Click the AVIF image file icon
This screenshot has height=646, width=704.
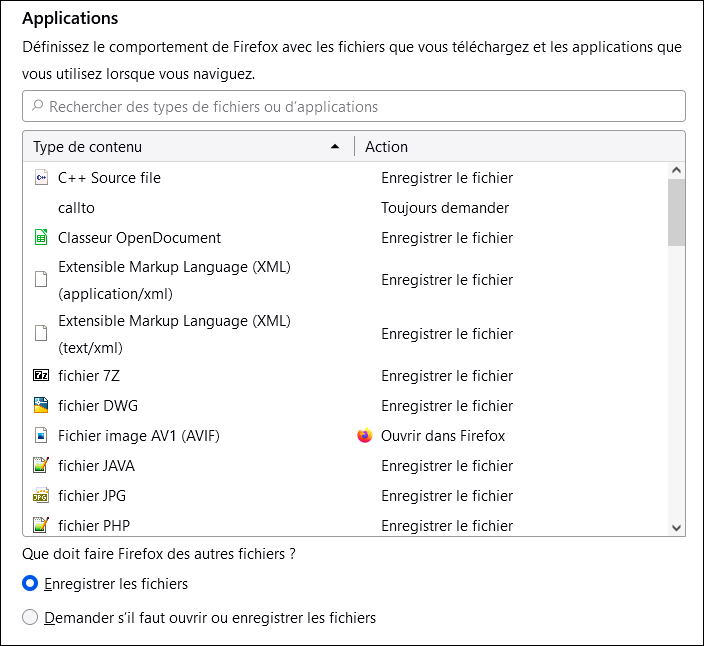coord(41,435)
